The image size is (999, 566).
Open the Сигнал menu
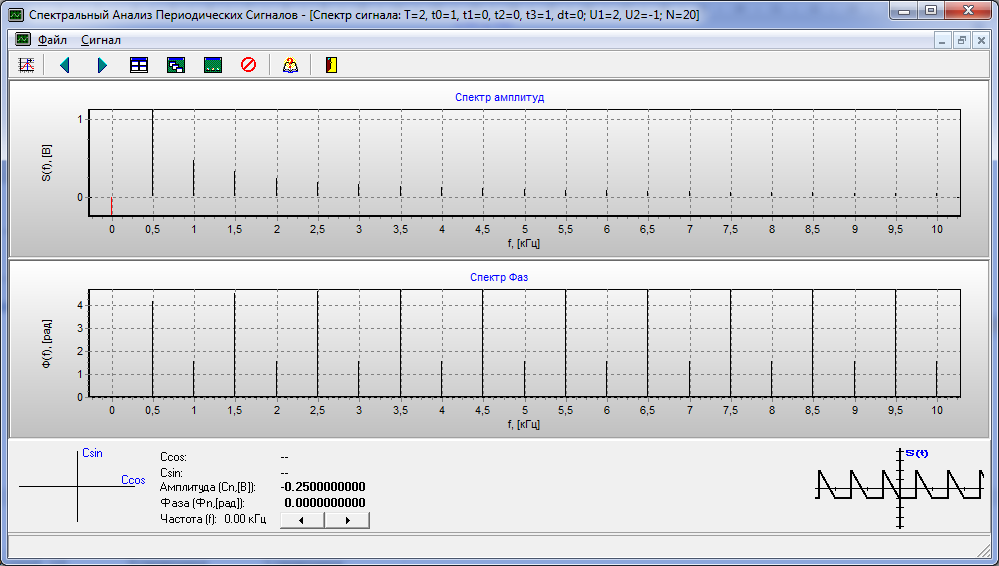pos(101,40)
